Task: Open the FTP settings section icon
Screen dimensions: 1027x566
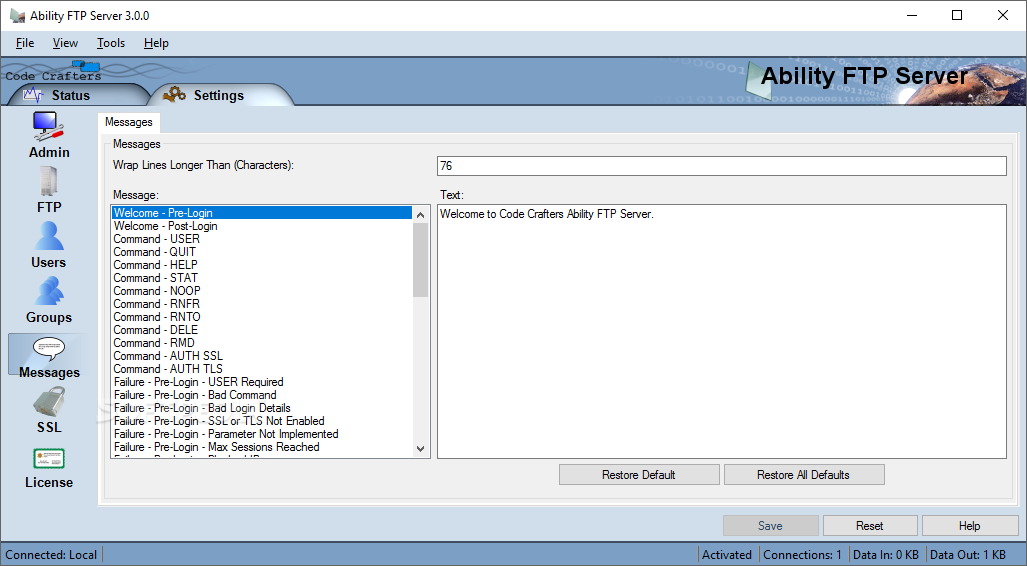Action: [x=48, y=181]
